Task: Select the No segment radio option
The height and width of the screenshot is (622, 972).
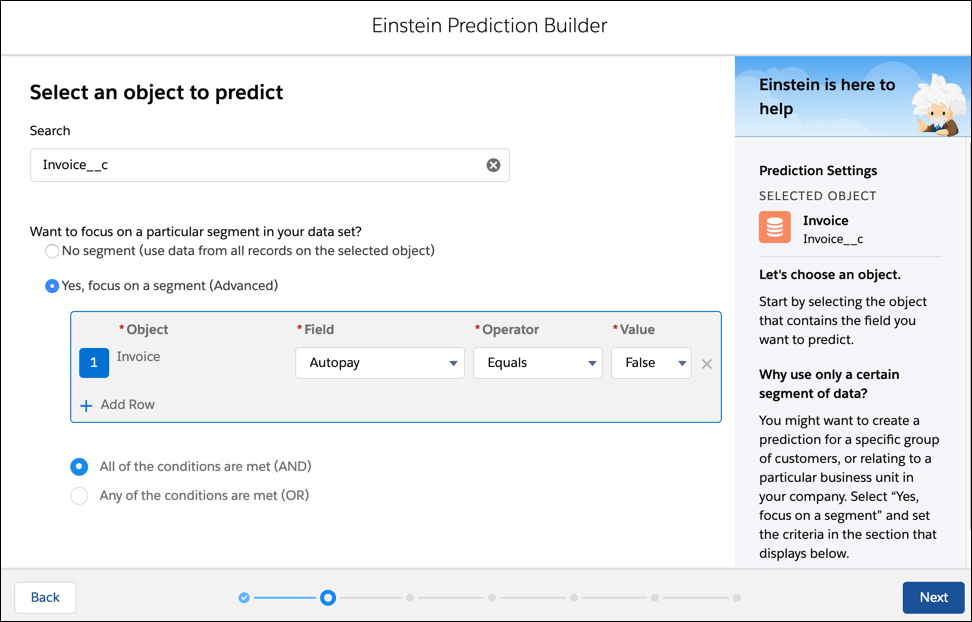Action: [x=52, y=251]
